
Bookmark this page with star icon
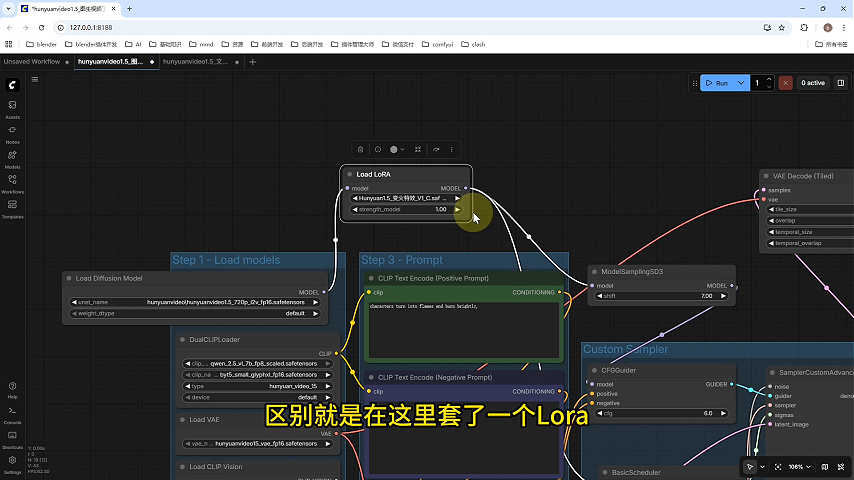click(782, 27)
